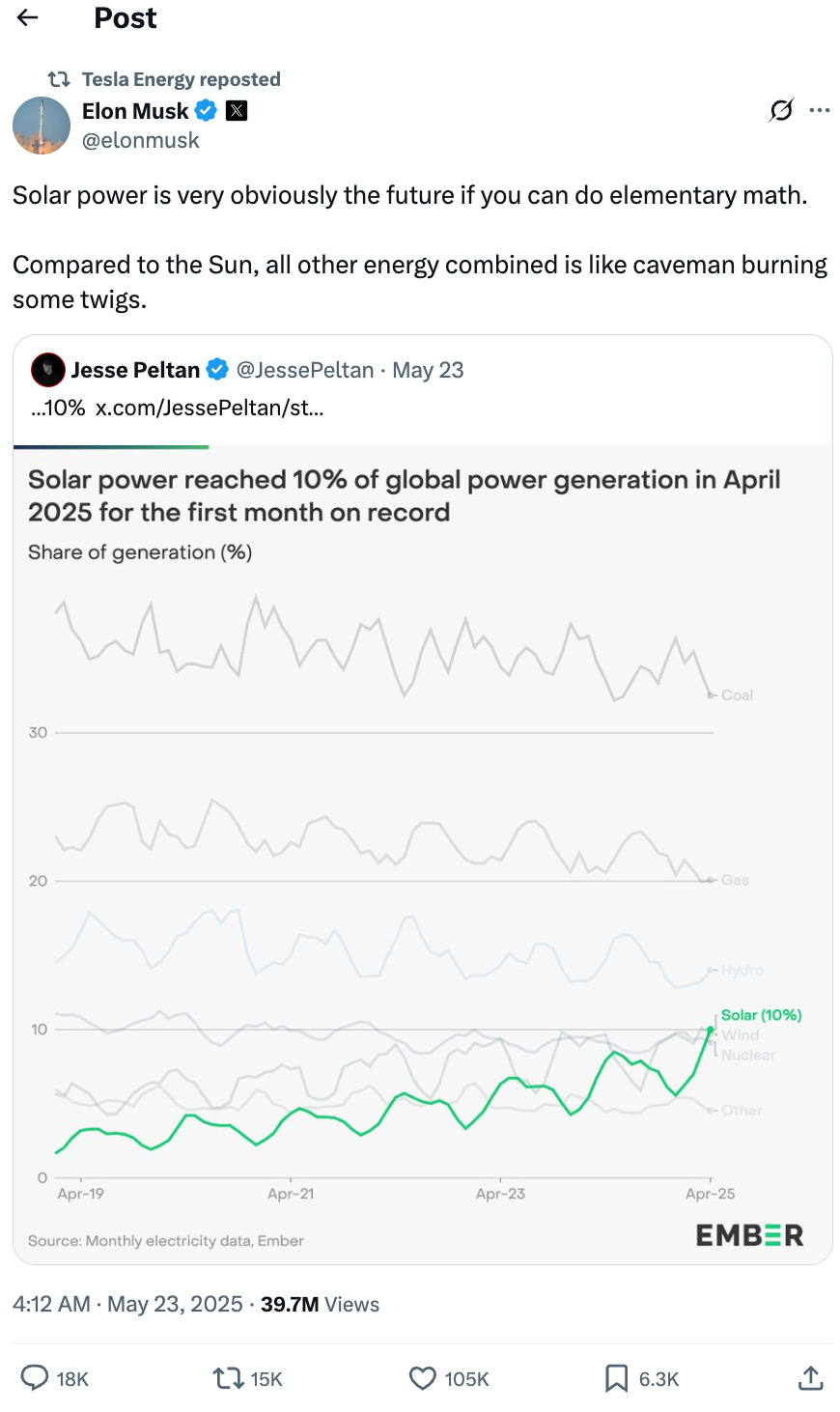
Task: Open the x.com/JessePeltan/st... link
Action: [210, 408]
